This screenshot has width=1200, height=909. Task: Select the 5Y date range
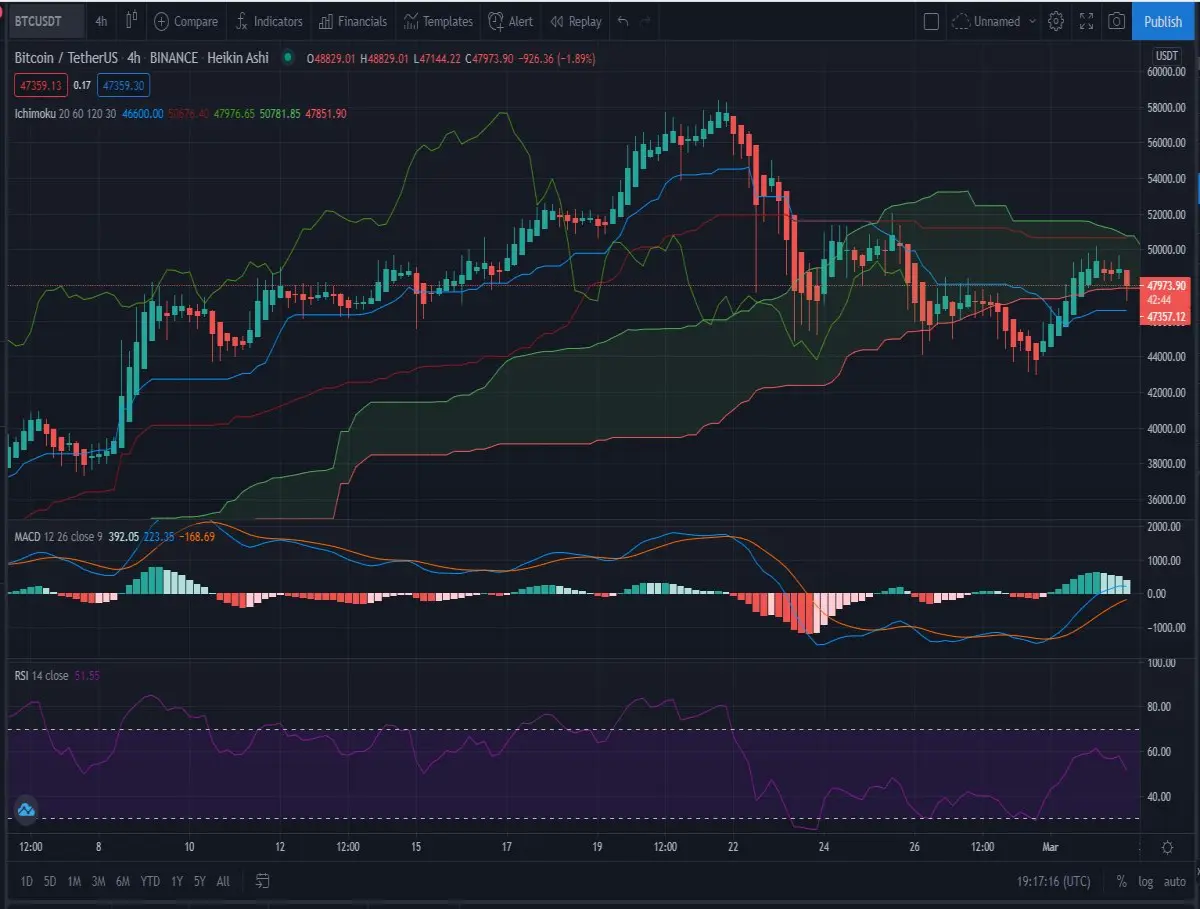point(200,881)
